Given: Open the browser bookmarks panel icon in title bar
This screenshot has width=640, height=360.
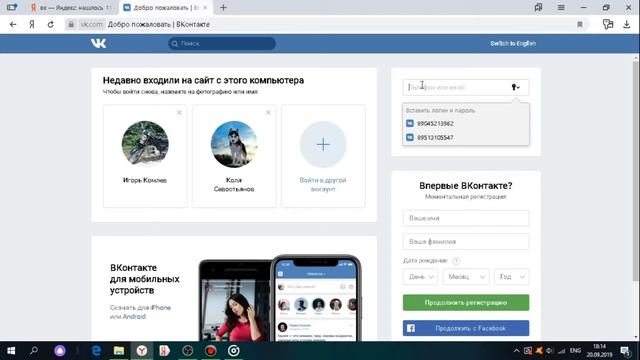Looking at the screenshot, I should click(x=538, y=7).
